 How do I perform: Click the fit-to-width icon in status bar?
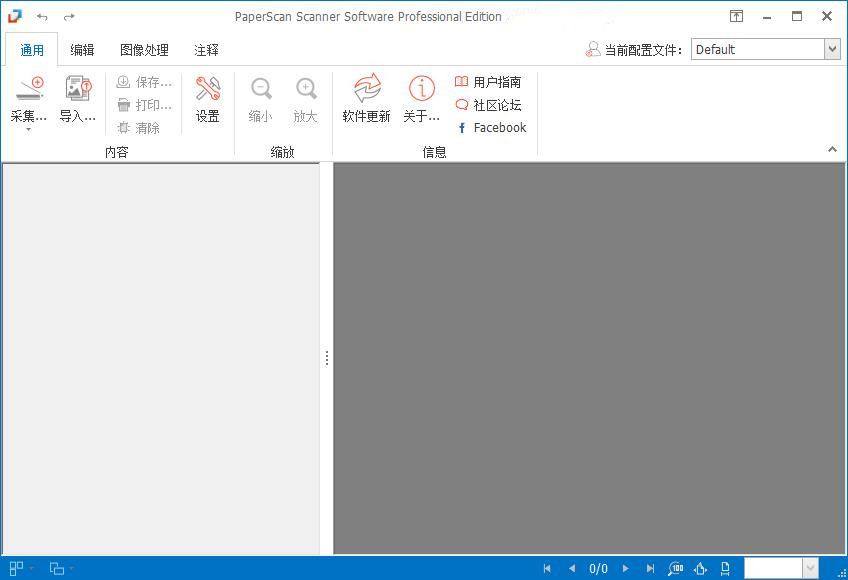click(x=701, y=568)
